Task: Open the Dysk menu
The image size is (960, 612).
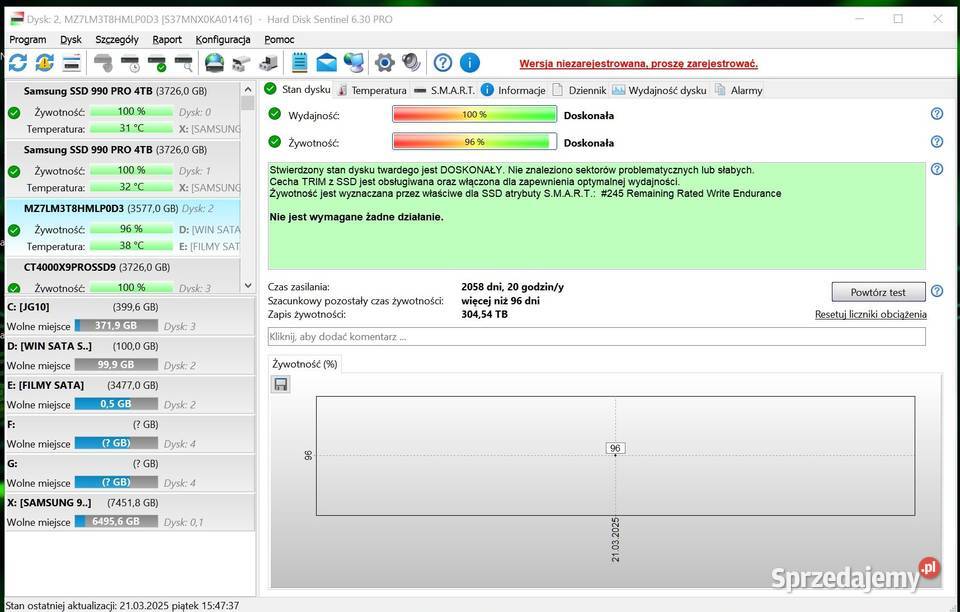Action: tap(70, 39)
